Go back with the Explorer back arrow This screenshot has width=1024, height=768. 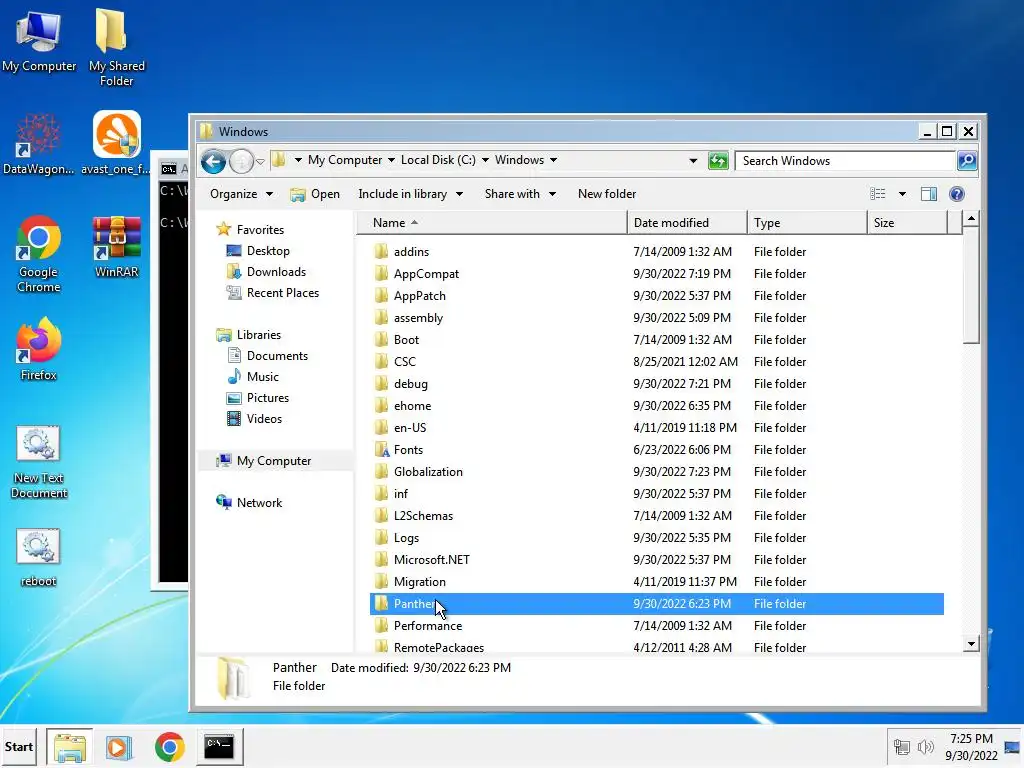pyautogui.click(x=213, y=161)
